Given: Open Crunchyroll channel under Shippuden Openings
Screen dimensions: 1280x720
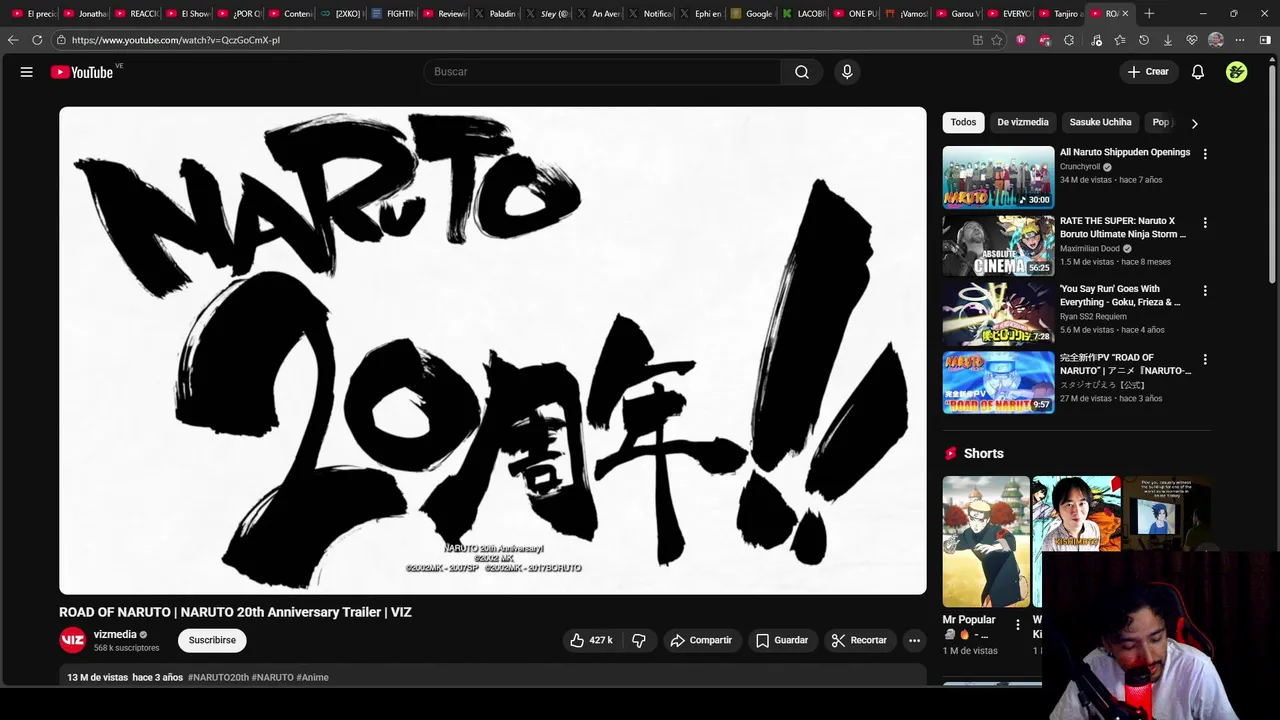Looking at the screenshot, I should click(x=1080, y=167).
